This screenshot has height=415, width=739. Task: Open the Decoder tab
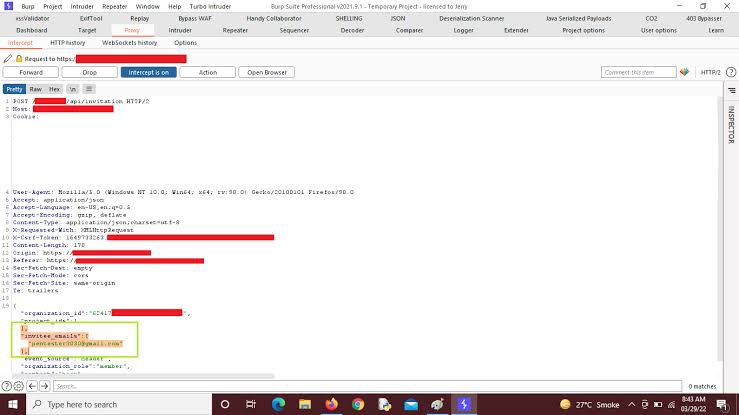352,30
